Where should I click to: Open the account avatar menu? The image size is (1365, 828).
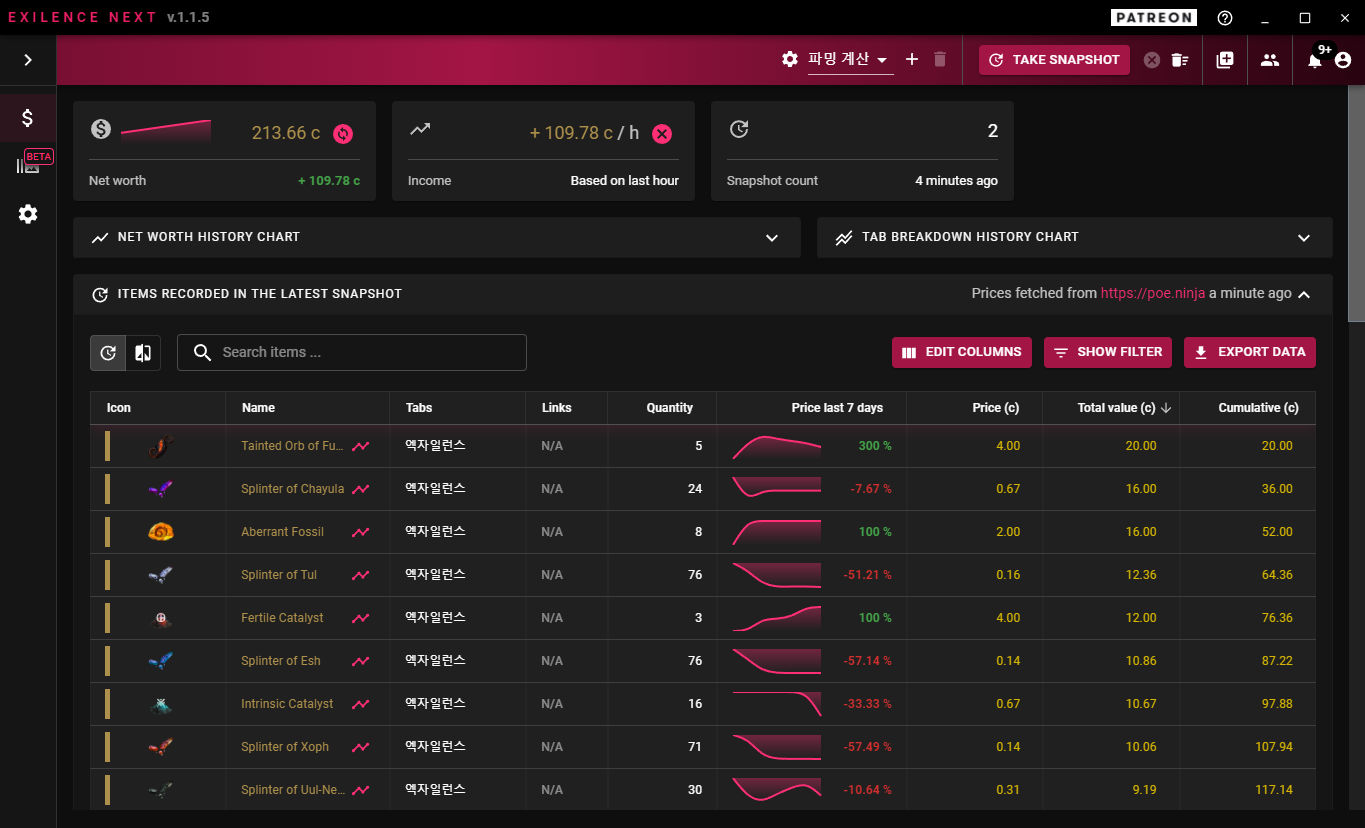pyautogui.click(x=1343, y=60)
